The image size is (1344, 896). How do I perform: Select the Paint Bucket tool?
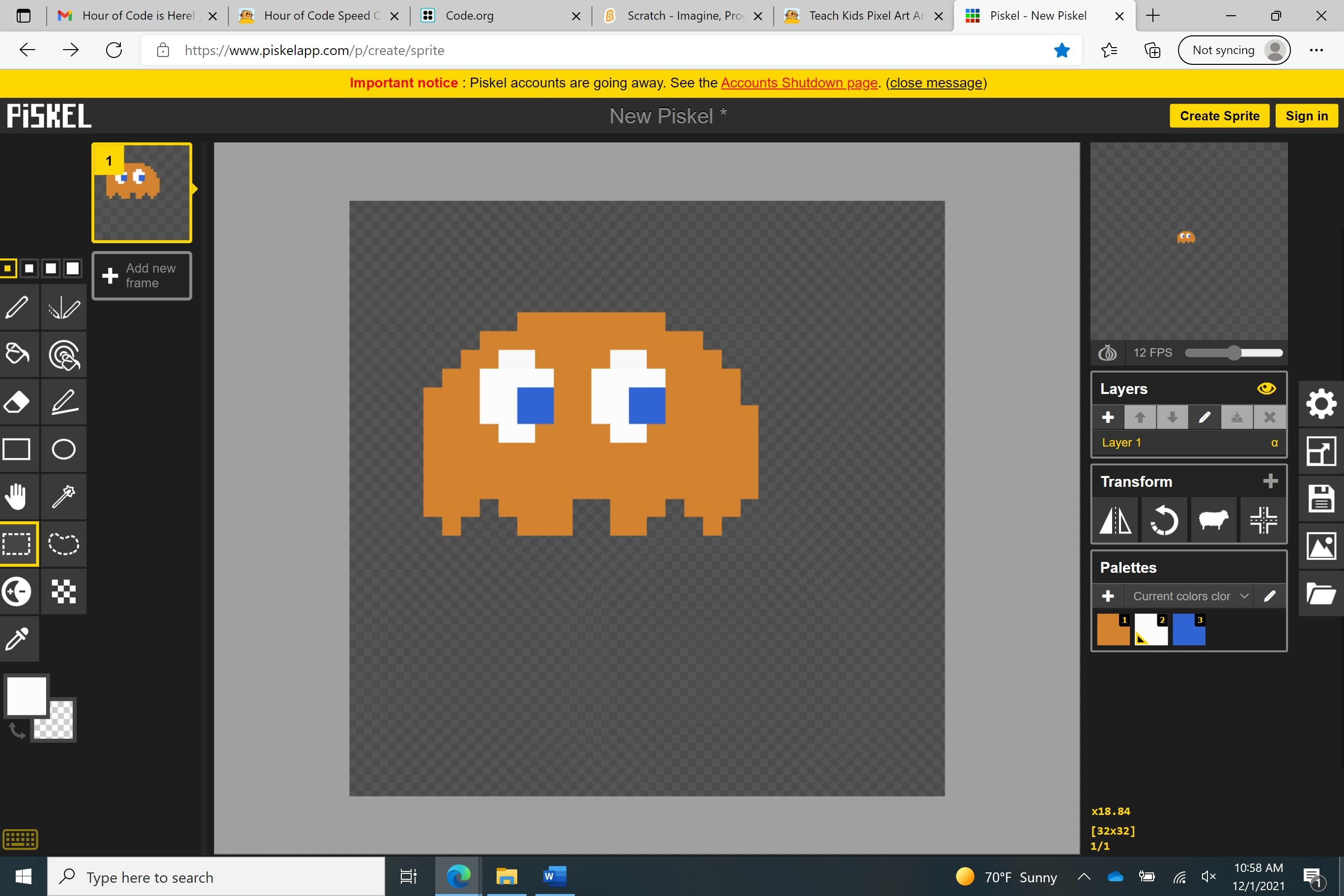point(17,354)
